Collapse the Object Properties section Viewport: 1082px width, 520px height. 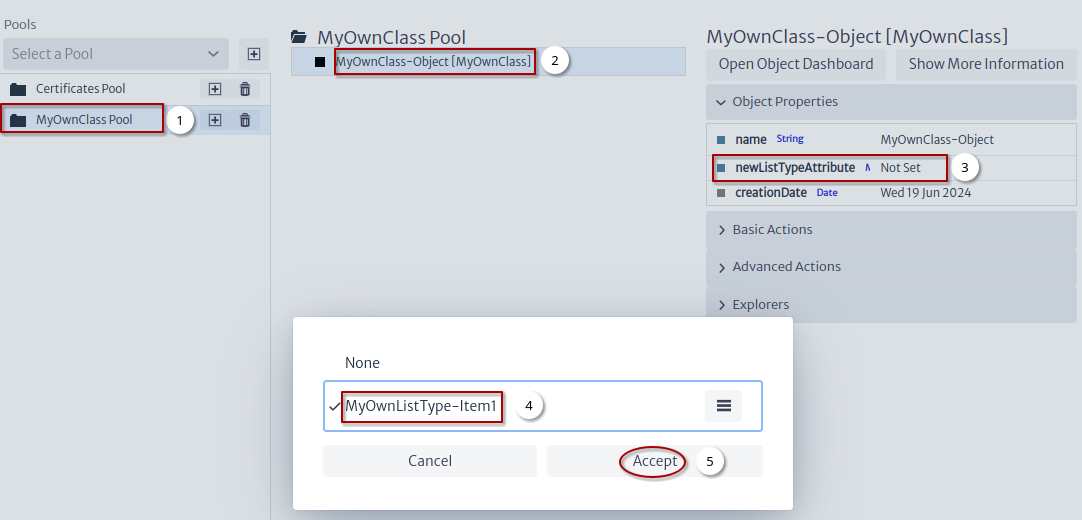click(891, 102)
